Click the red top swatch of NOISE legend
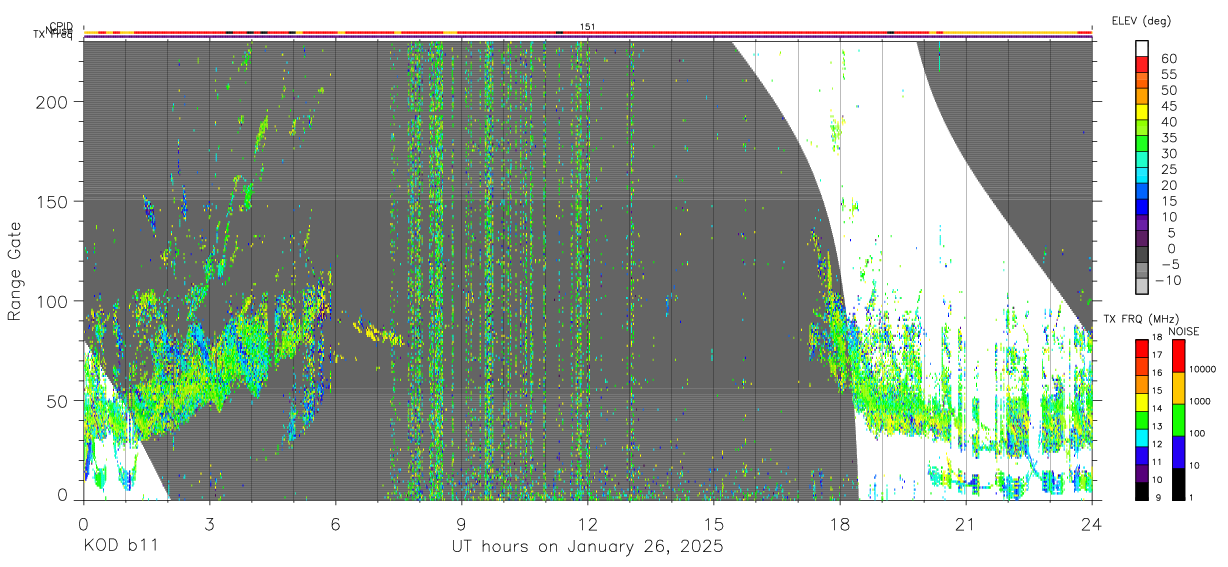The width and height of the screenshot is (1228, 567). (1178, 355)
